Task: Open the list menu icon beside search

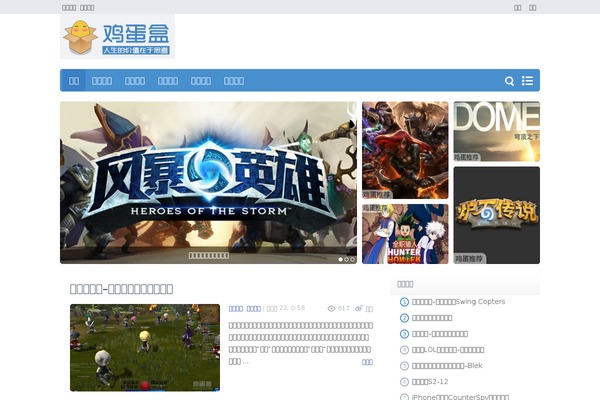Action: 527,81
